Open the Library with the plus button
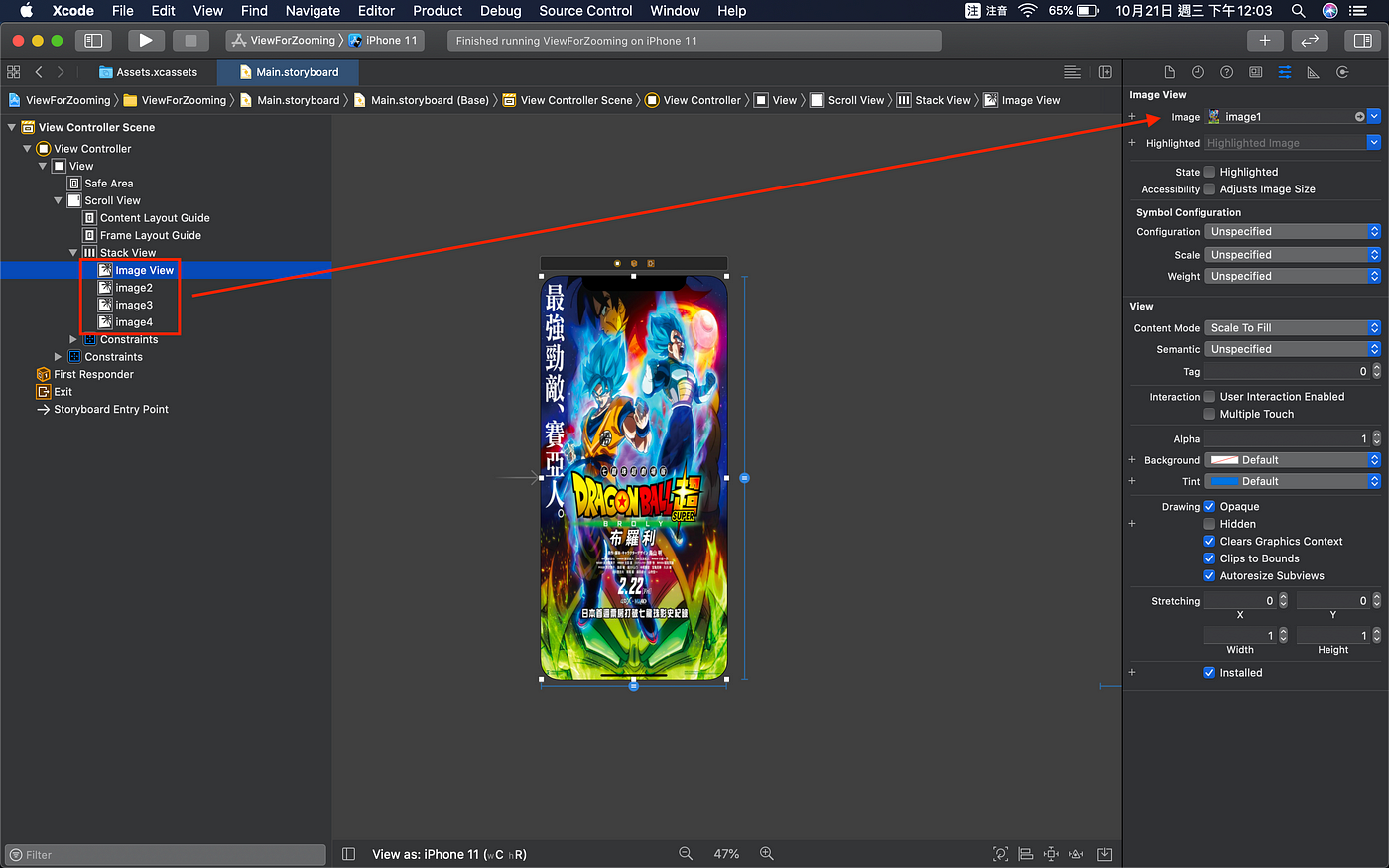The image size is (1389, 868). [1264, 40]
